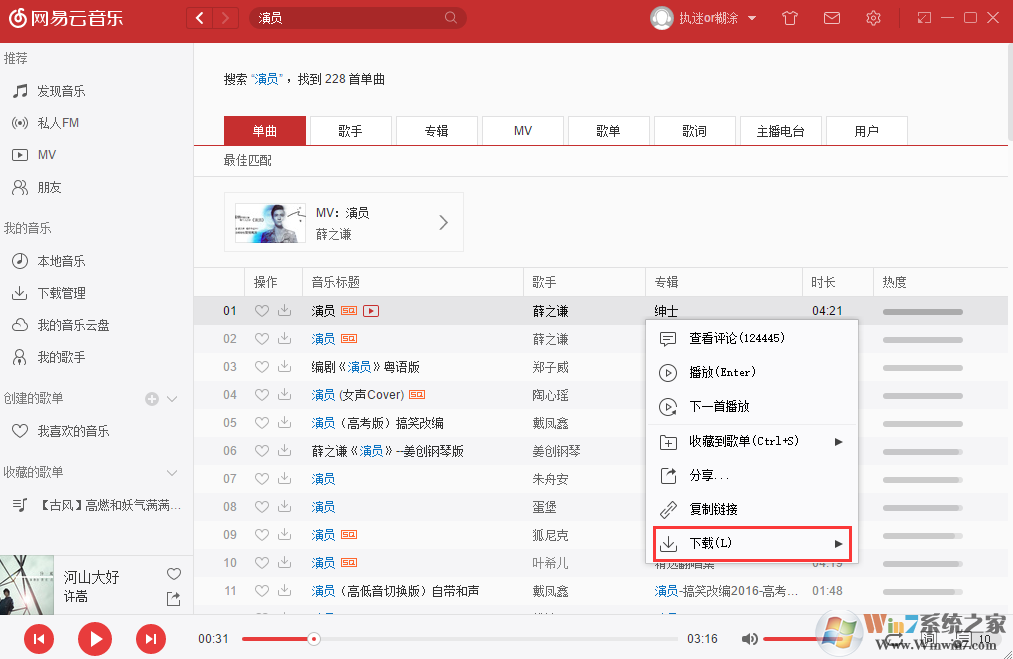Switch to mini mode using the top-right icon
The width and height of the screenshot is (1013, 659).
923,17
